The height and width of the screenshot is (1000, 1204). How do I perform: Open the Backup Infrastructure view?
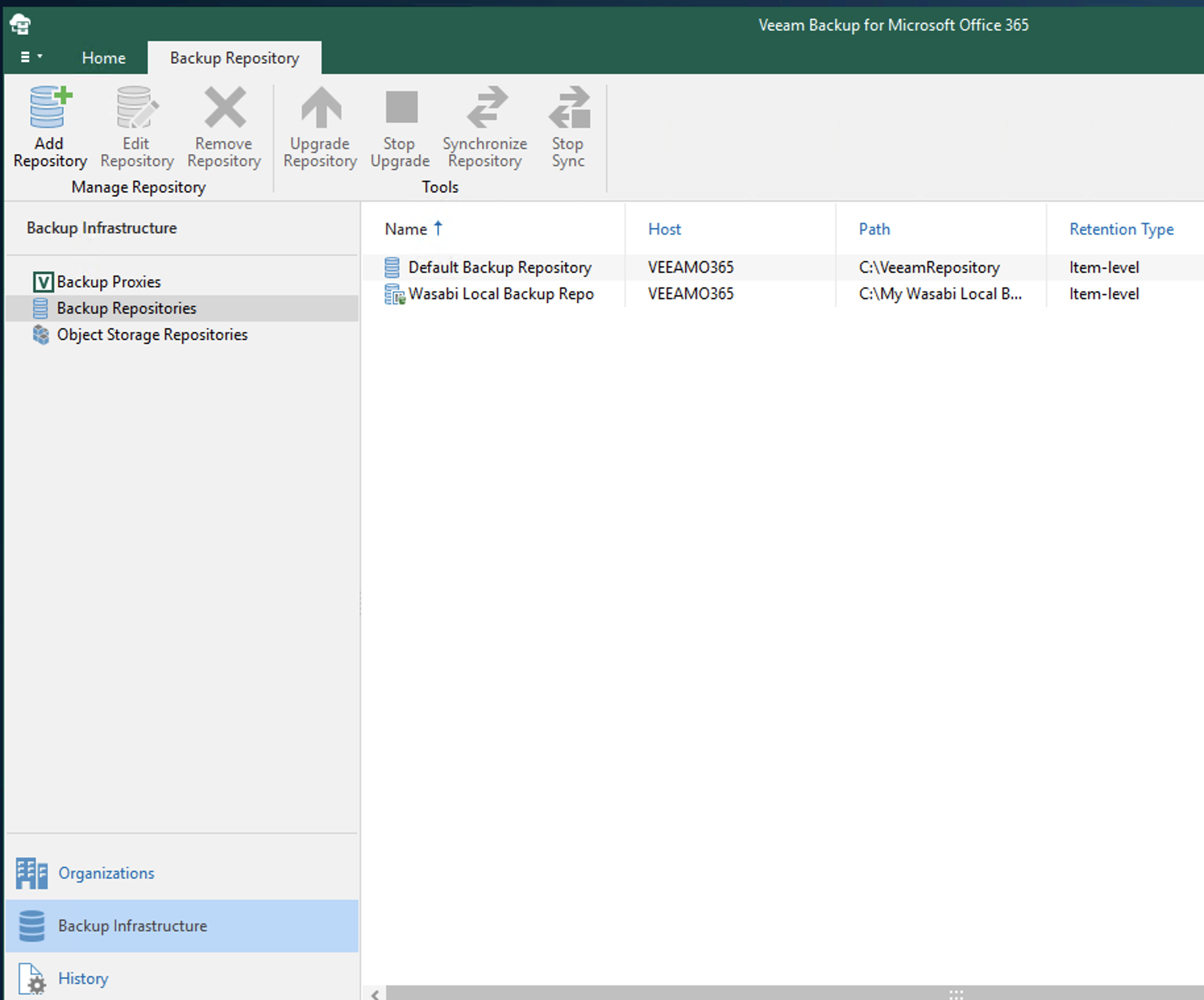point(182,926)
